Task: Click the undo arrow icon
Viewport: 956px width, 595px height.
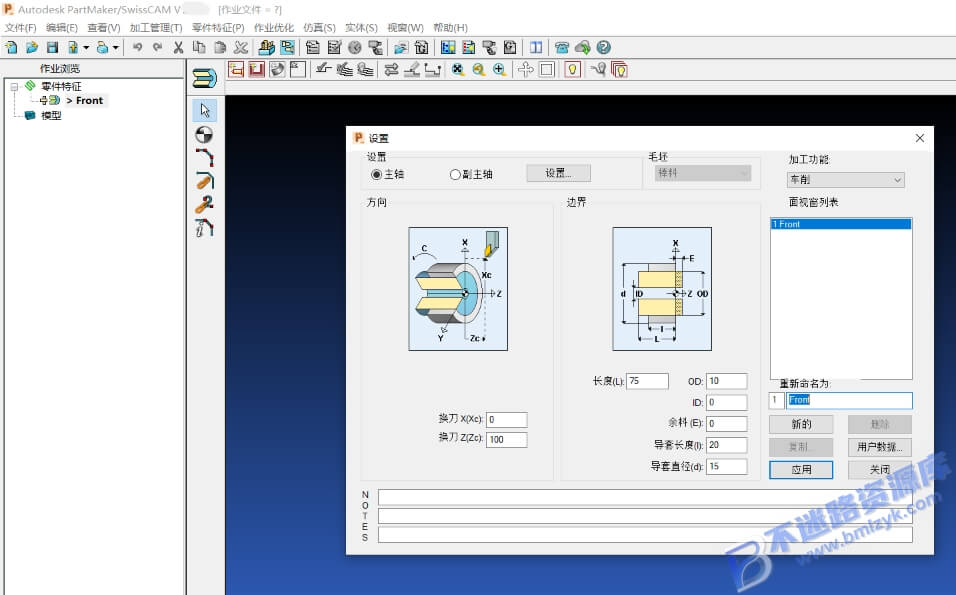Action: click(137, 48)
